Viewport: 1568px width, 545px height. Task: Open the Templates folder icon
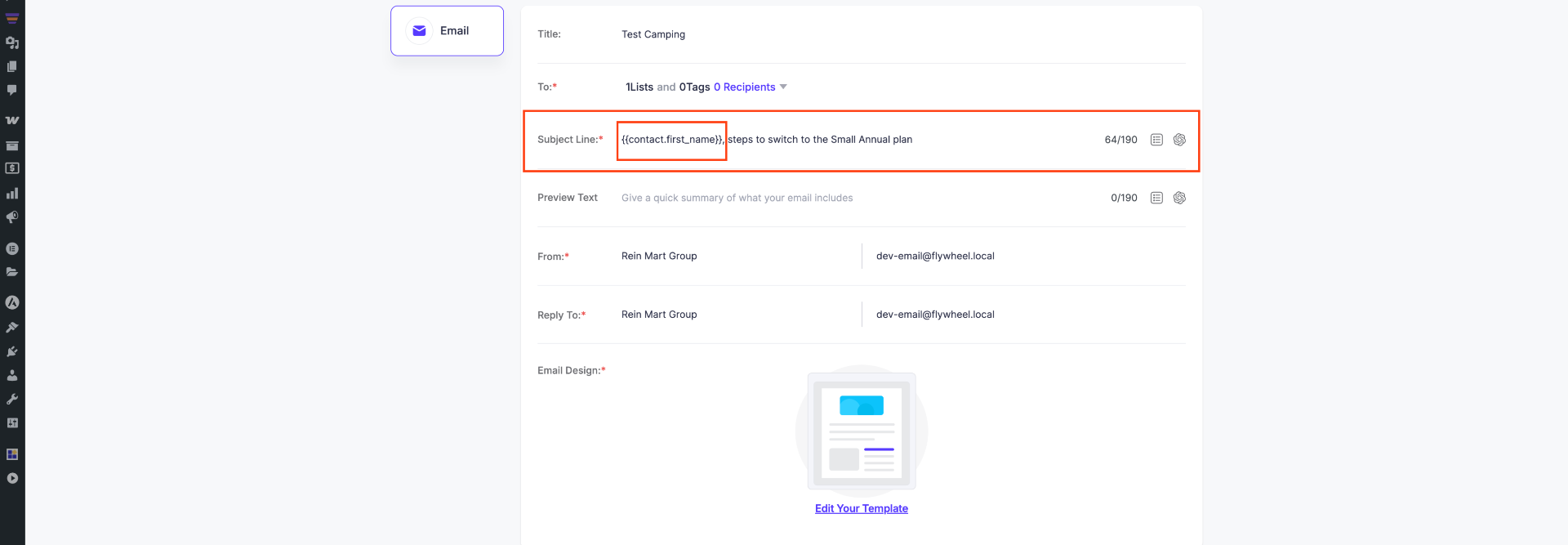[x=12, y=272]
